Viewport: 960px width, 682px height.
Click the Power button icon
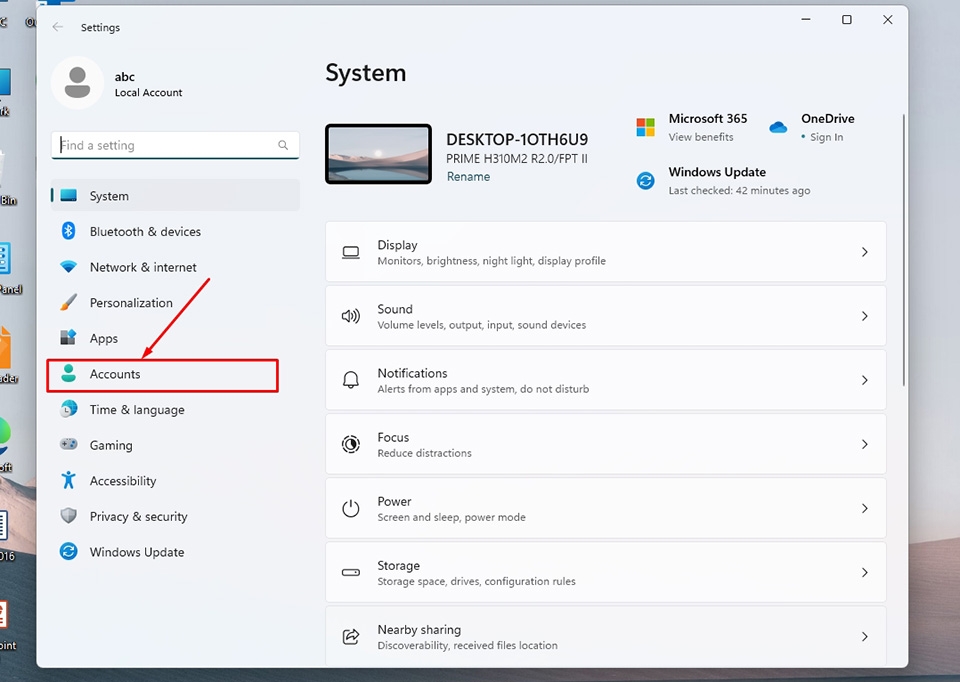pyautogui.click(x=351, y=508)
